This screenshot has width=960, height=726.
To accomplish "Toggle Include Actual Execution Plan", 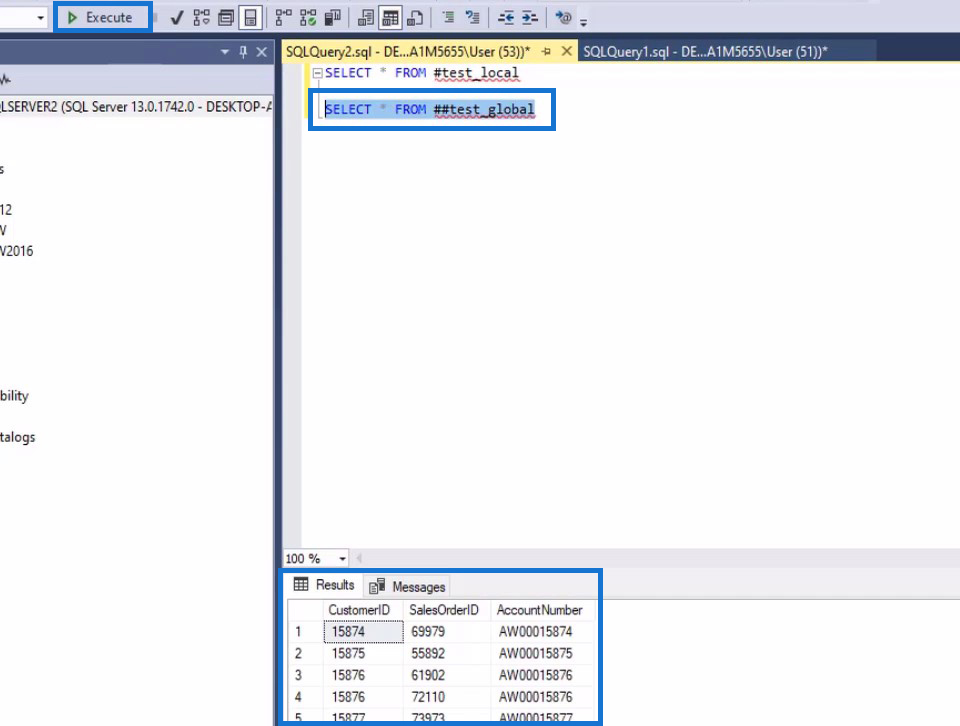I will [x=283, y=18].
